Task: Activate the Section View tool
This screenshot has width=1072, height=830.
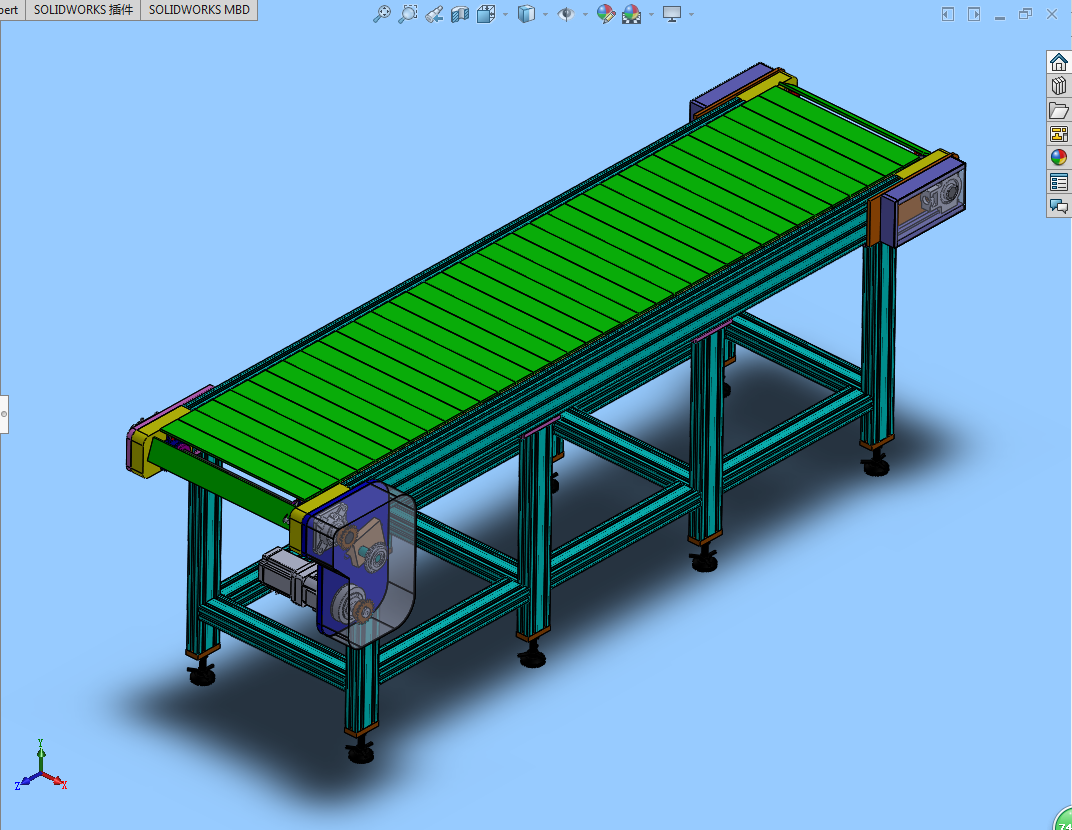Action: click(x=459, y=14)
